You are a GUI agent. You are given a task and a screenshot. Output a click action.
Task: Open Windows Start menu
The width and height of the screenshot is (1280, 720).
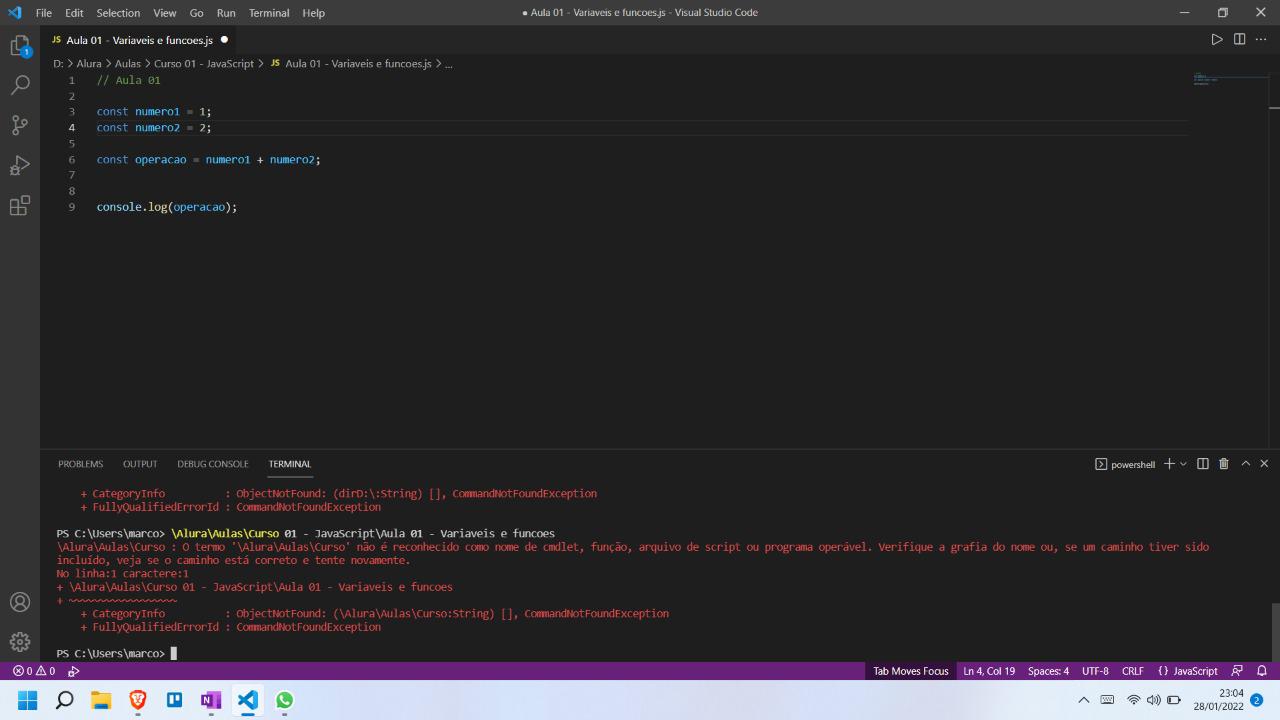tap(27, 700)
